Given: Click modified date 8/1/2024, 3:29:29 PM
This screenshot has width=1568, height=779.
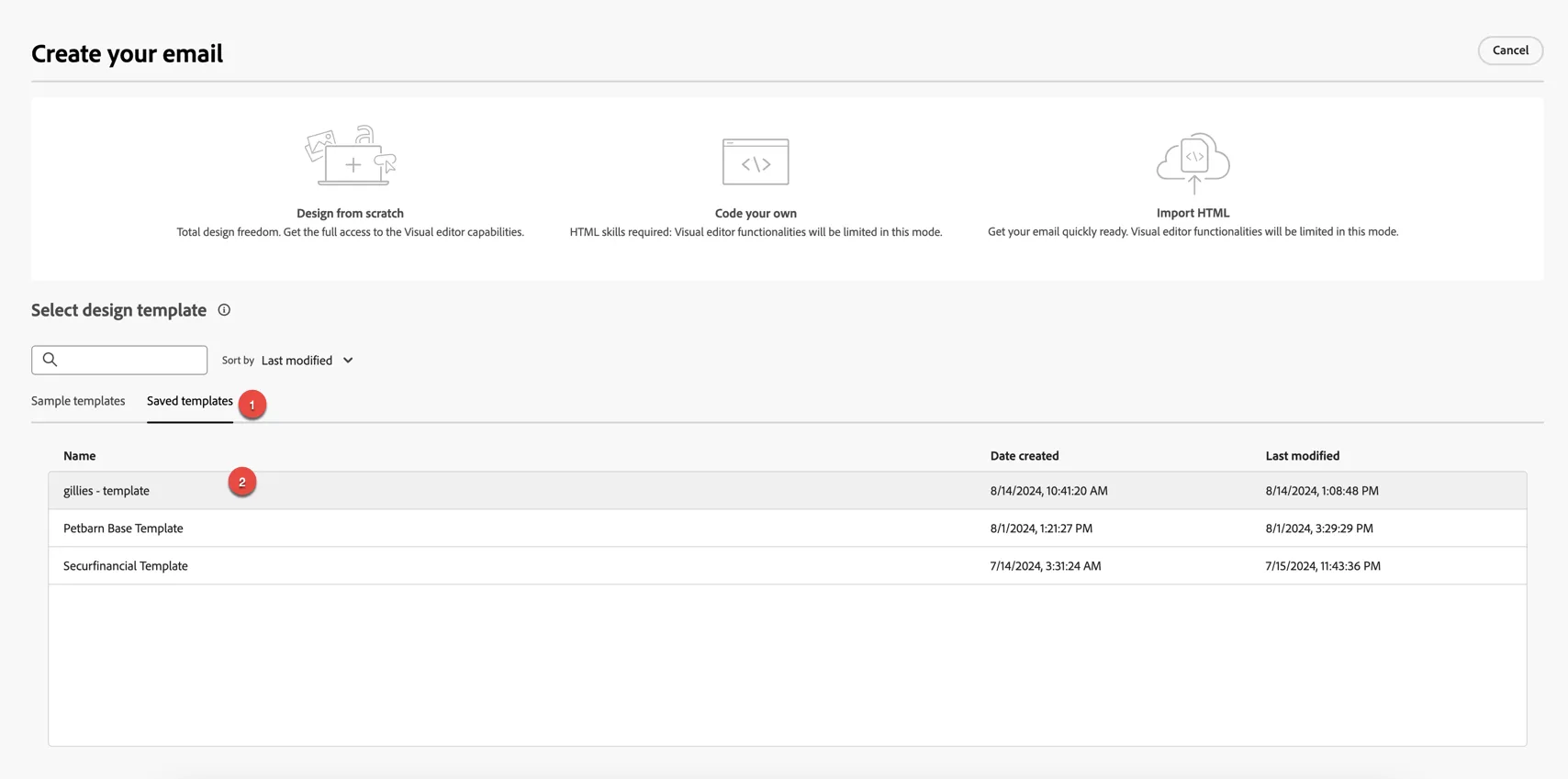Looking at the screenshot, I should tap(1319, 529).
